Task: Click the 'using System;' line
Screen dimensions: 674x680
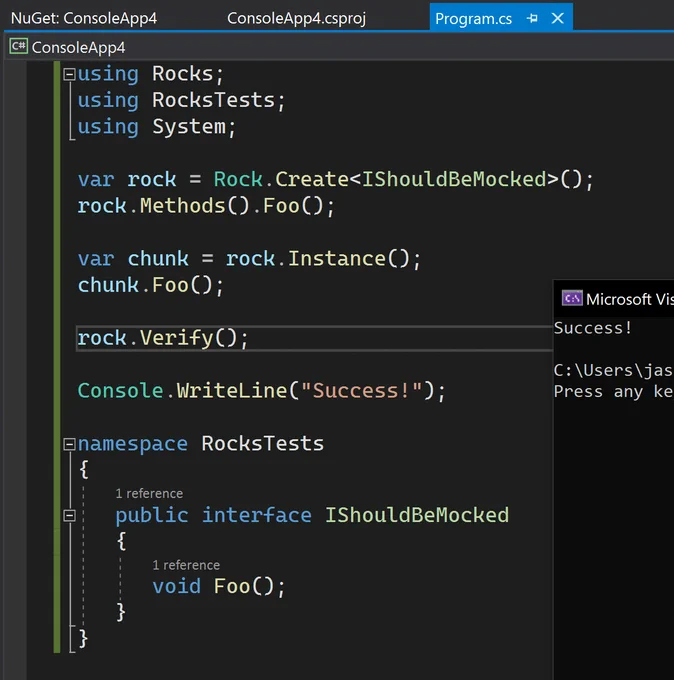Action: (157, 127)
